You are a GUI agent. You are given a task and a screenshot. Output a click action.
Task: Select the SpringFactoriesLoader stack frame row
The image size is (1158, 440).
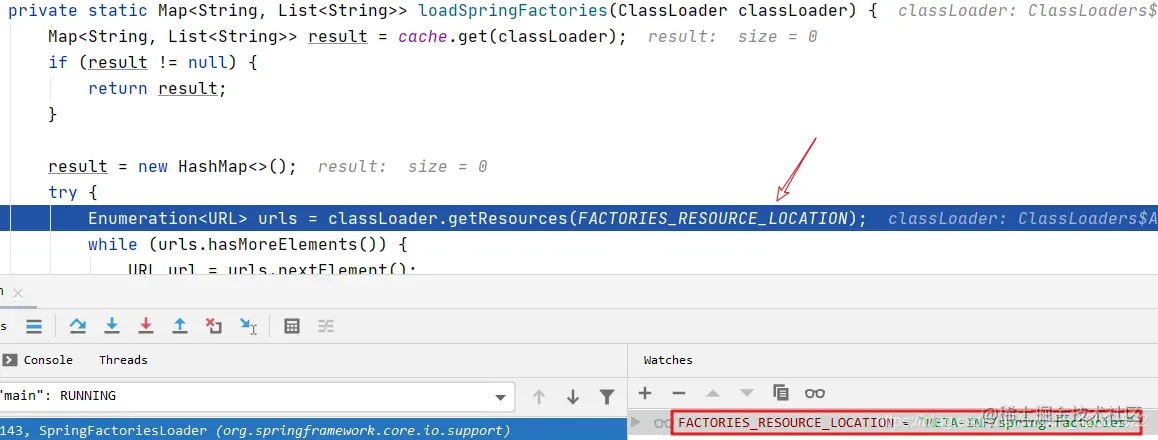pos(313,430)
